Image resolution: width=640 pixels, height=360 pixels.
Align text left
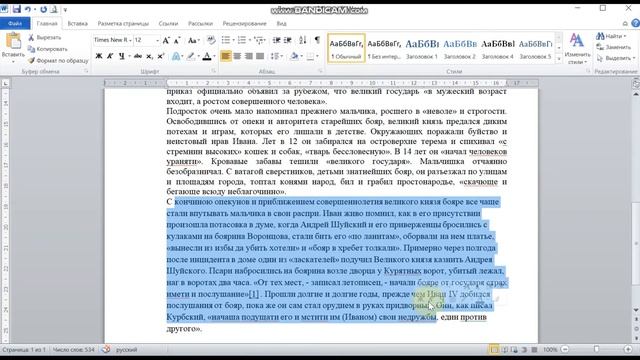coord(226,56)
